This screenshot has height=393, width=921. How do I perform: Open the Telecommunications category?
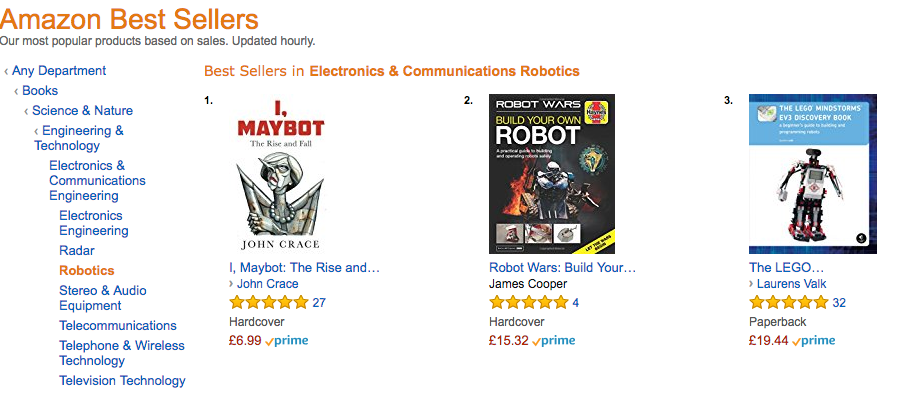click(x=117, y=326)
